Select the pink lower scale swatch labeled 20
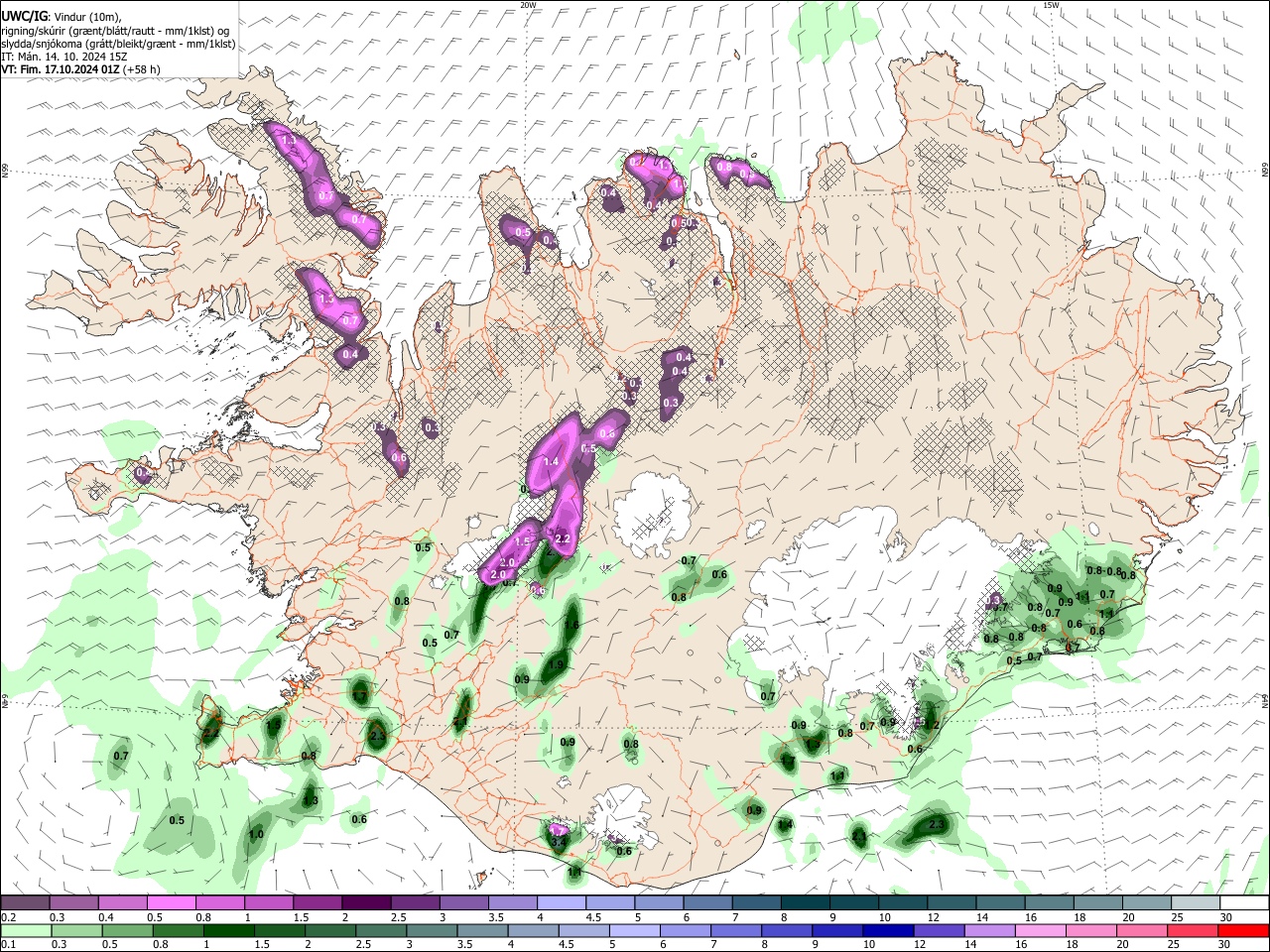The image size is (1270, 952). [x=1143, y=930]
